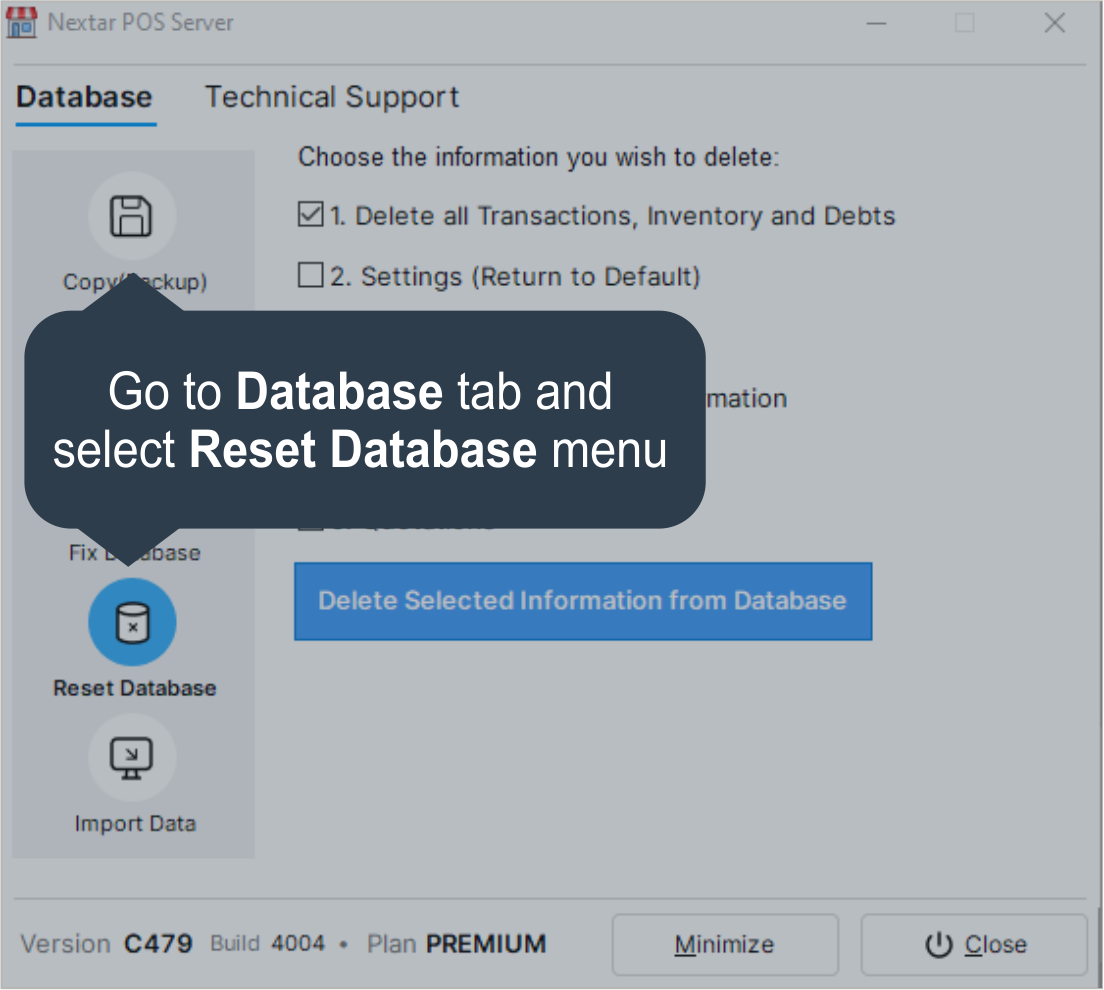Enable the Settings (Return to Default) checkbox
The width and height of the screenshot is (1104, 990).
[x=311, y=275]
